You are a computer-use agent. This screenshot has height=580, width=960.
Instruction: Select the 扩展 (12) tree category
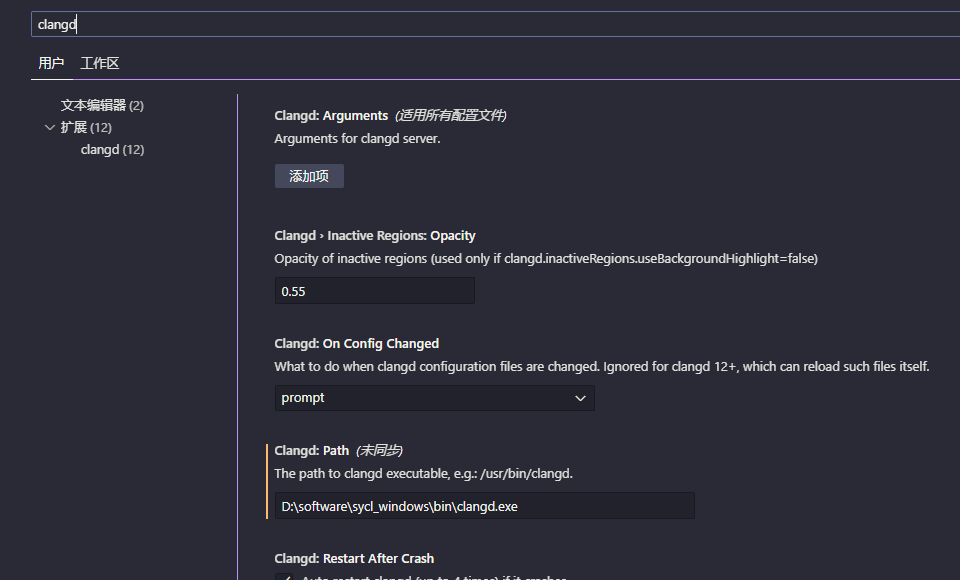tap(86, 127)
